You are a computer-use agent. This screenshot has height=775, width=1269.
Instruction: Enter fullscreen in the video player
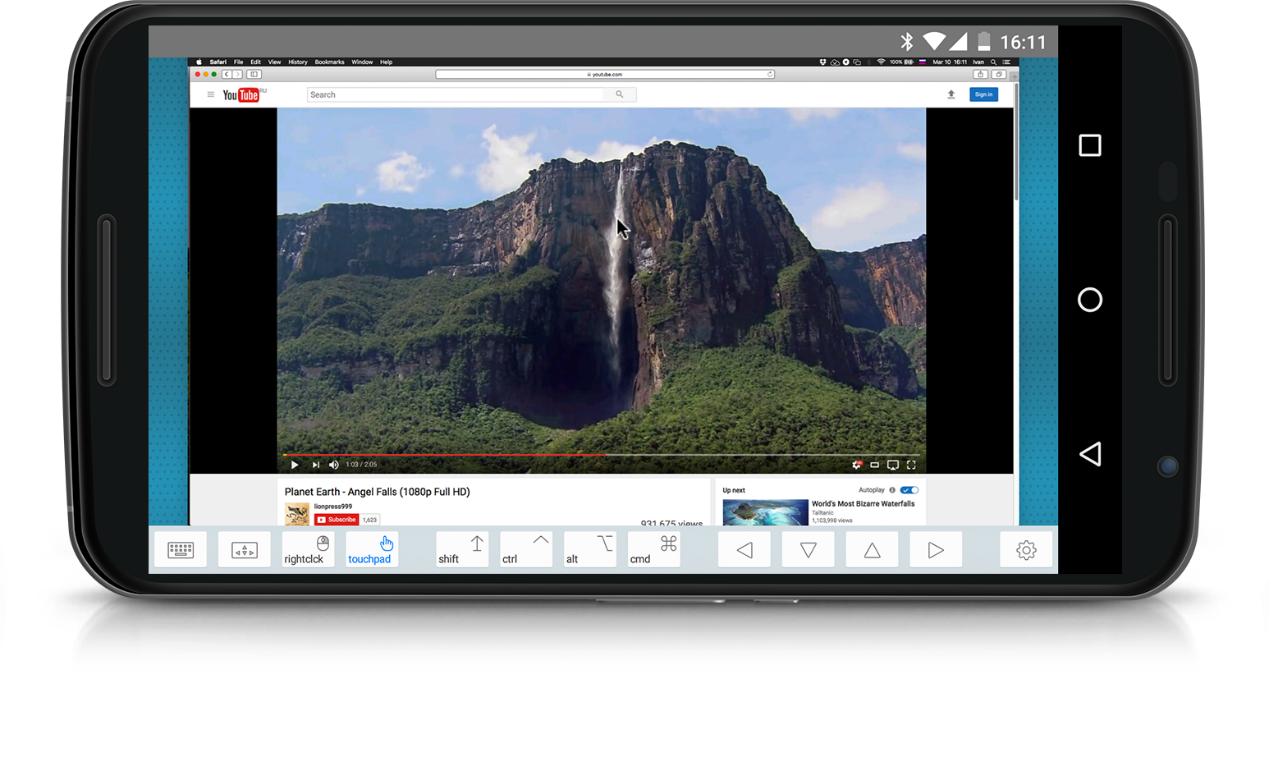(911, 465)
